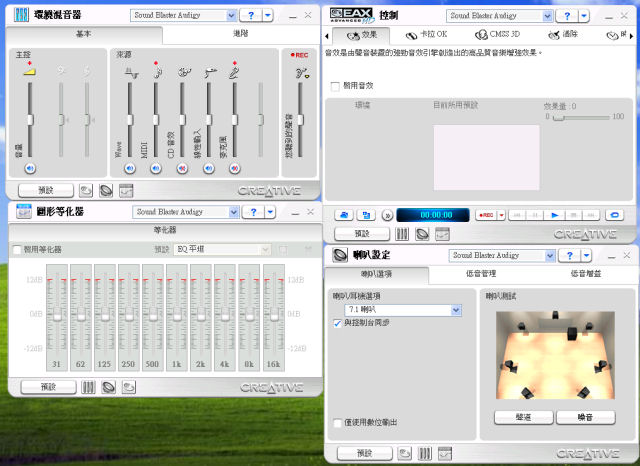Screen dimensions: 640x466
Task: Expand the help arrow menu in EAX Control
Action: 584,16
